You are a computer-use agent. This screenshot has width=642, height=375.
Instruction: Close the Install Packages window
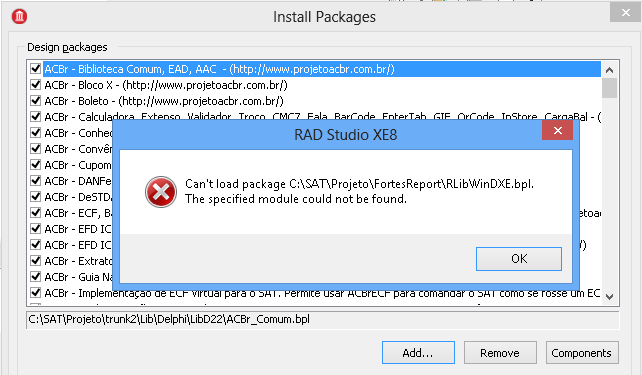click(x=626, y=12)
